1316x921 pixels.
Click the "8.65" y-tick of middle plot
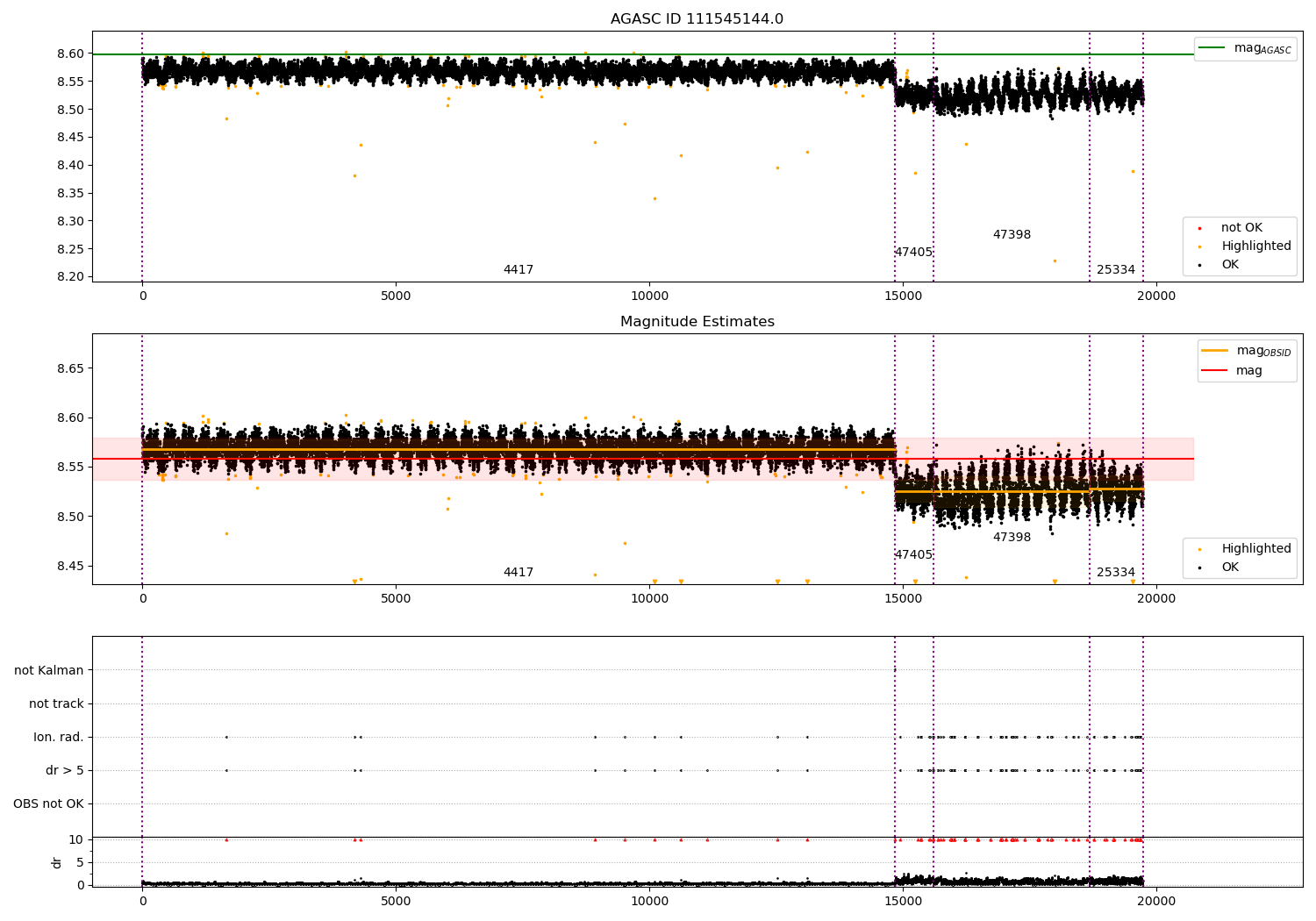coord(71,368)
